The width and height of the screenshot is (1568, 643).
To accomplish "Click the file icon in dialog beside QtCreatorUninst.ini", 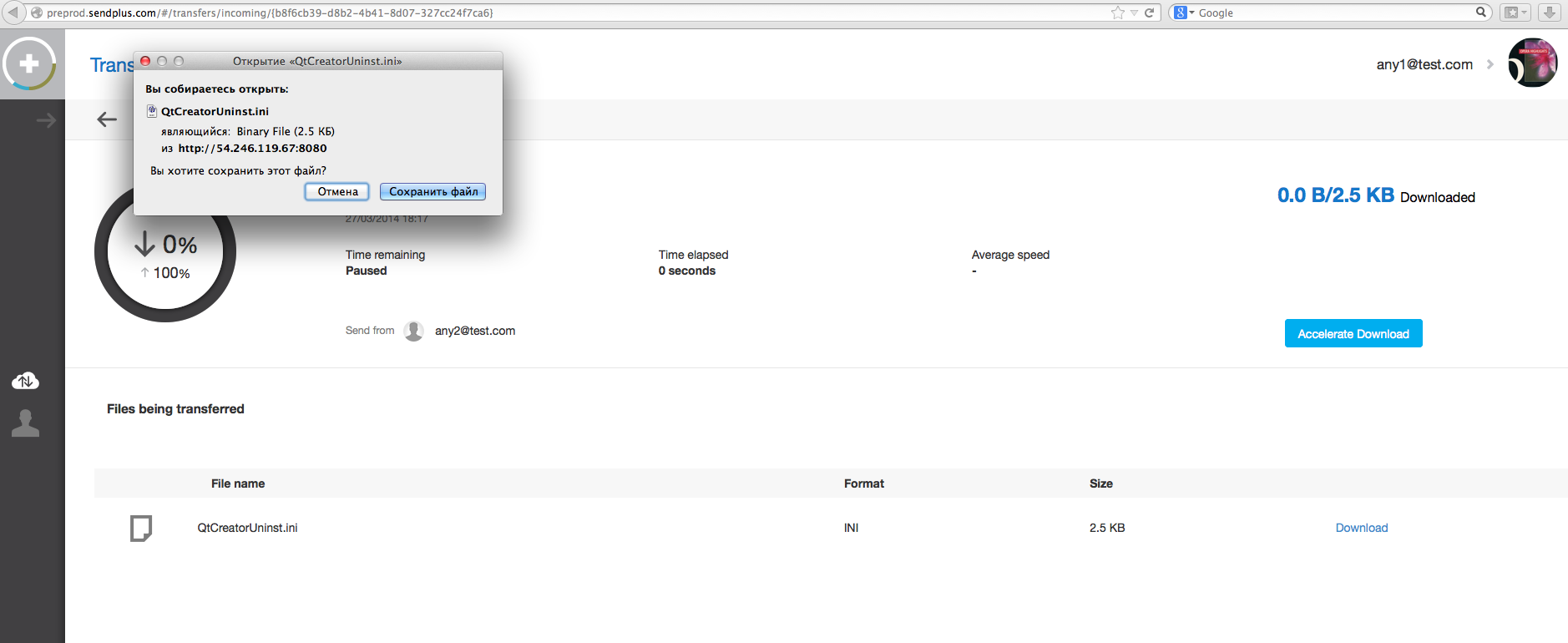I will coord(152,111).
